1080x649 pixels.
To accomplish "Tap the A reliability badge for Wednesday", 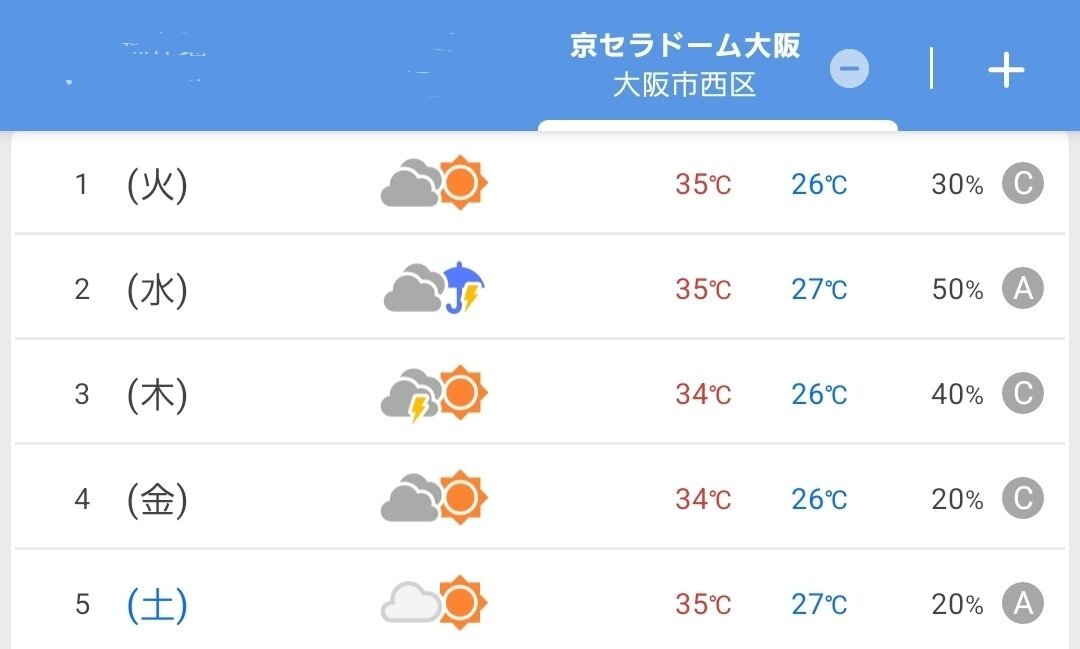I will (x=1023, y=288).
